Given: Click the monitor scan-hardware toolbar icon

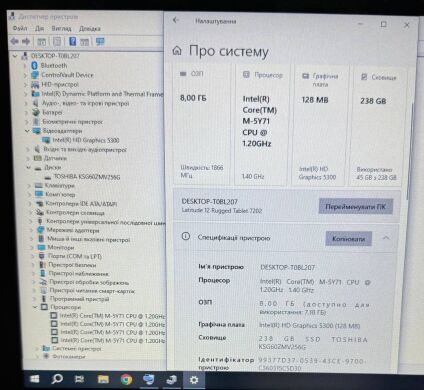Looking at the screenshot, I should click(100, 41).
